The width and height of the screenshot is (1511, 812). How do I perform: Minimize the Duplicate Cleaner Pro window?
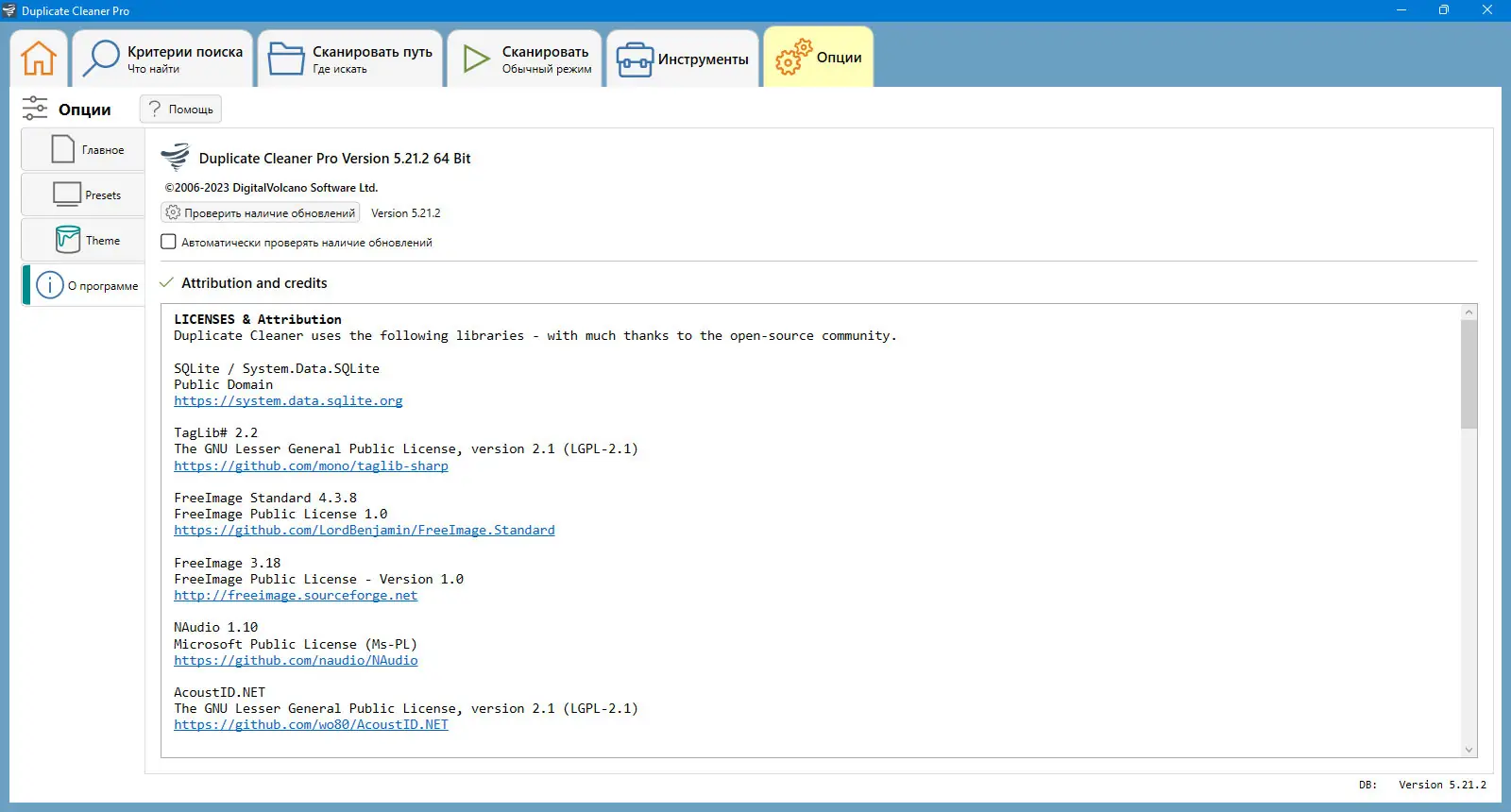(1401, 10)
